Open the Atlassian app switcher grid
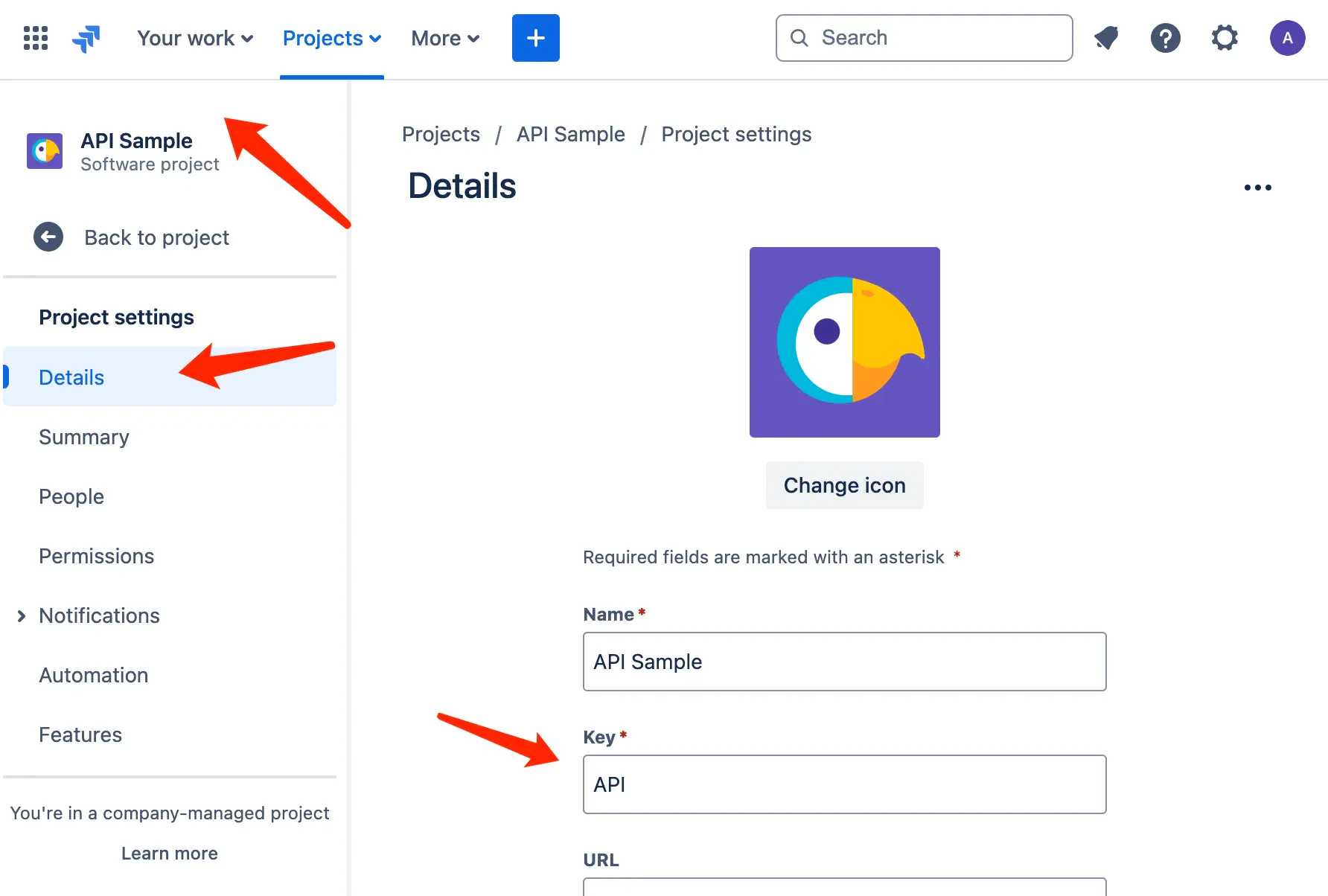Image resolution: width=1328 pixels, height=896 pixels. pyautogui.click(x=35, y=38)
